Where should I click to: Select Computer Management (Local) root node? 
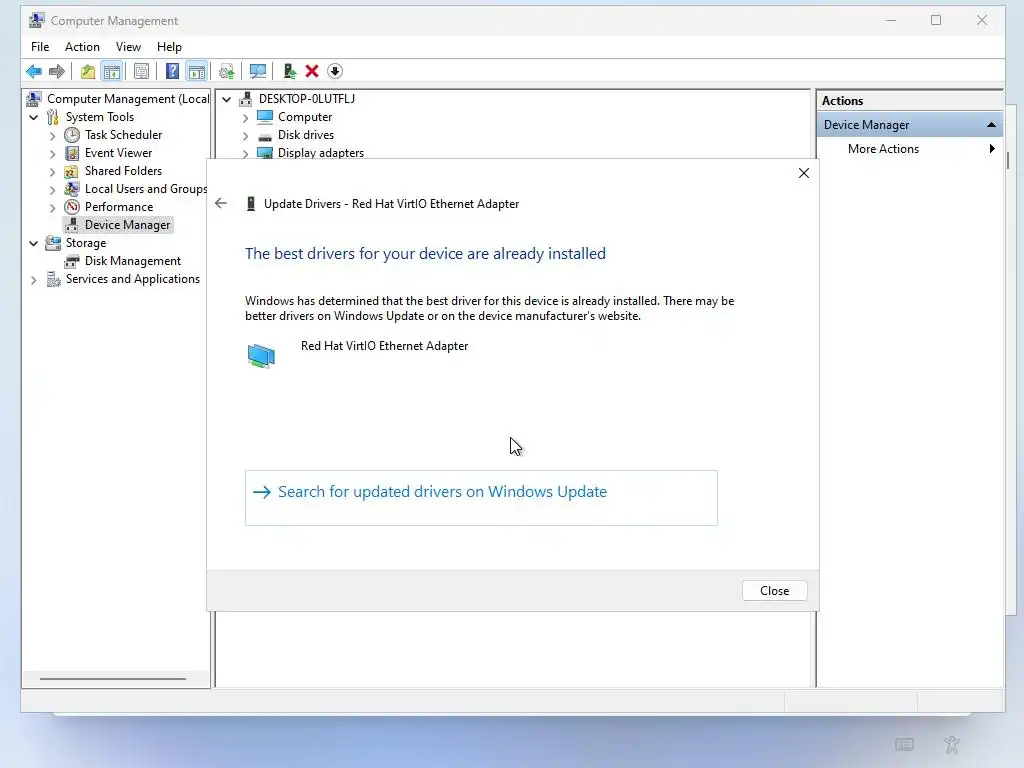(x=128, y=99)
